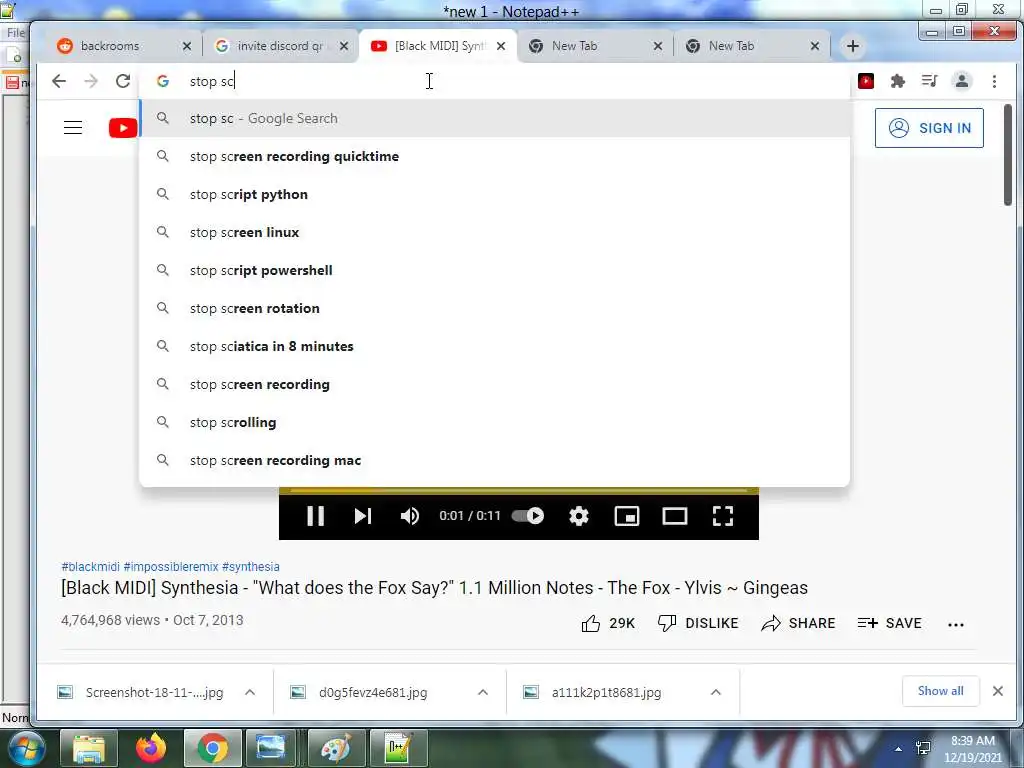This screenshot has width=1024, height=768.
Task: Select the 'stop screen recording' suggestion
Action: 495,385
